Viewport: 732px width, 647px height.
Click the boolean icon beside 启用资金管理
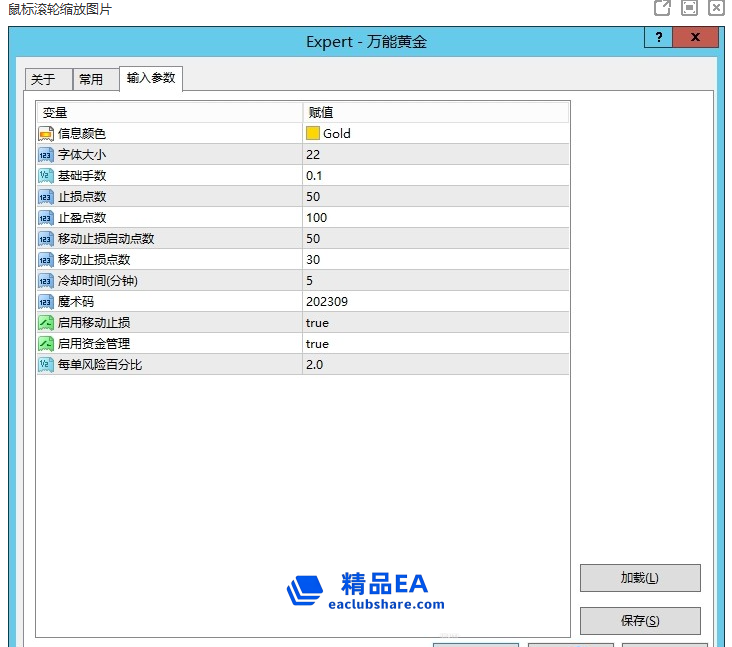[x=46, y=344]
